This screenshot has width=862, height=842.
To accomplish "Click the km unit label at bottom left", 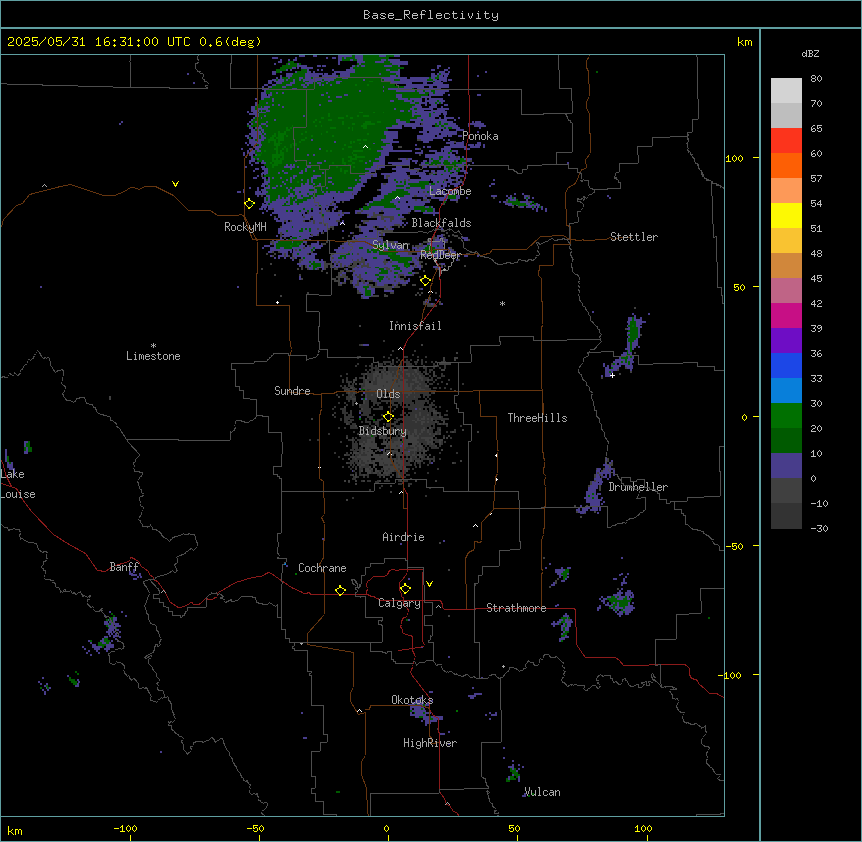I will point(15,831).
